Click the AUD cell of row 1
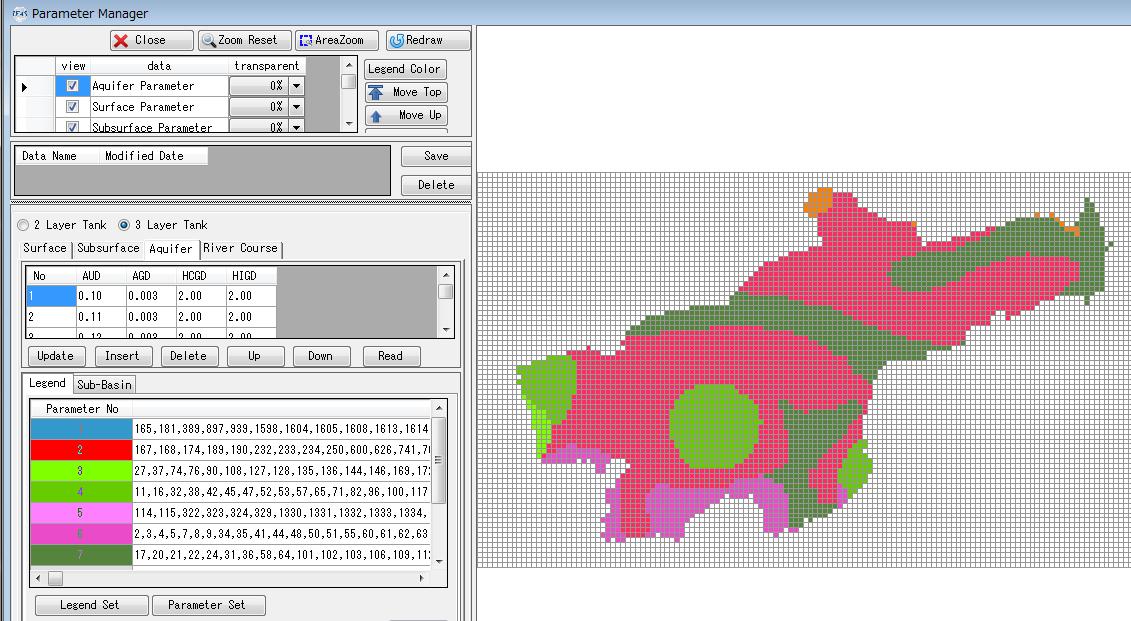The image size is (1131, 621). (x=101, y=296)
